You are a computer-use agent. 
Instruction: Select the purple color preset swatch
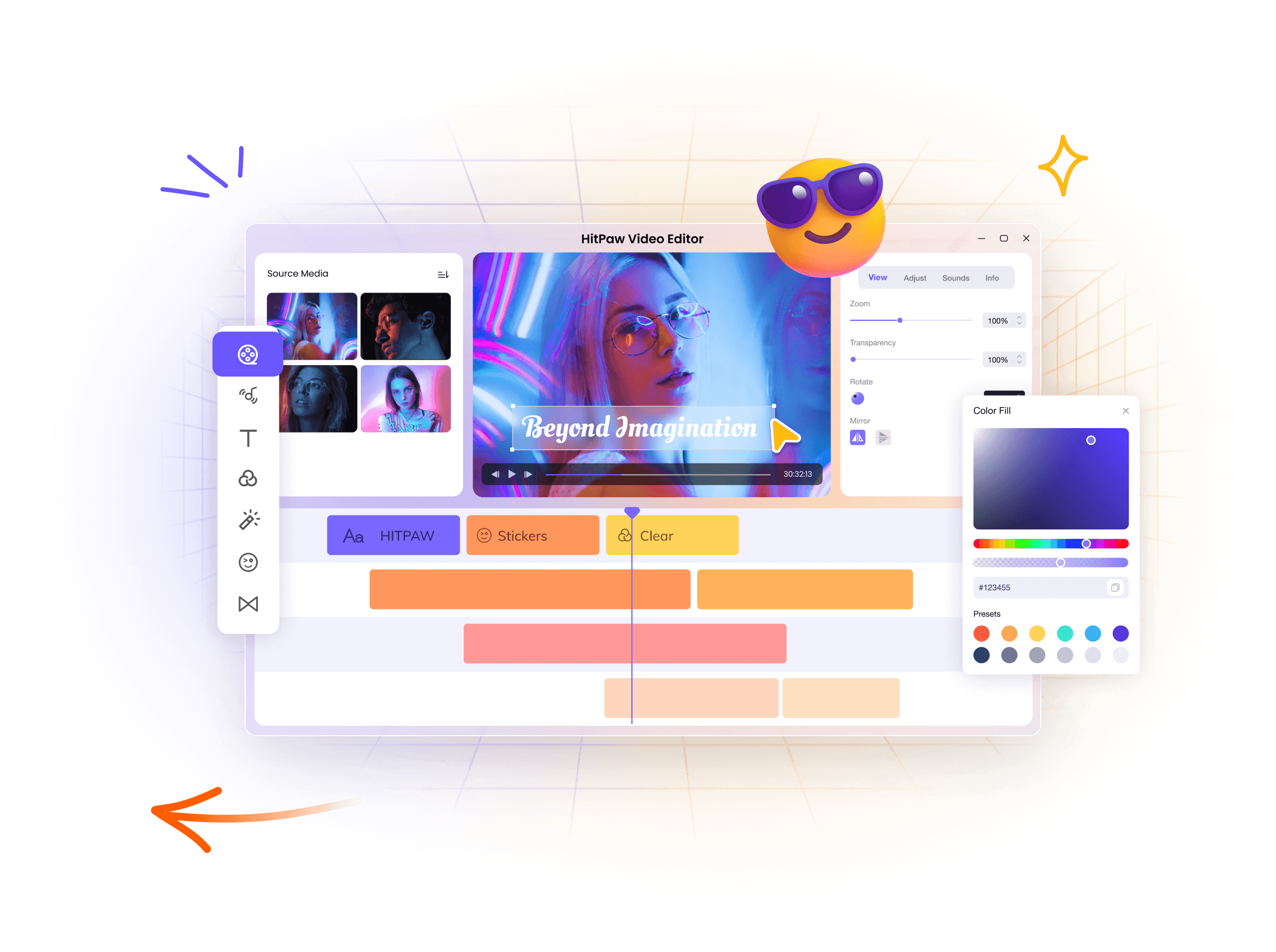coord(1121,633)
